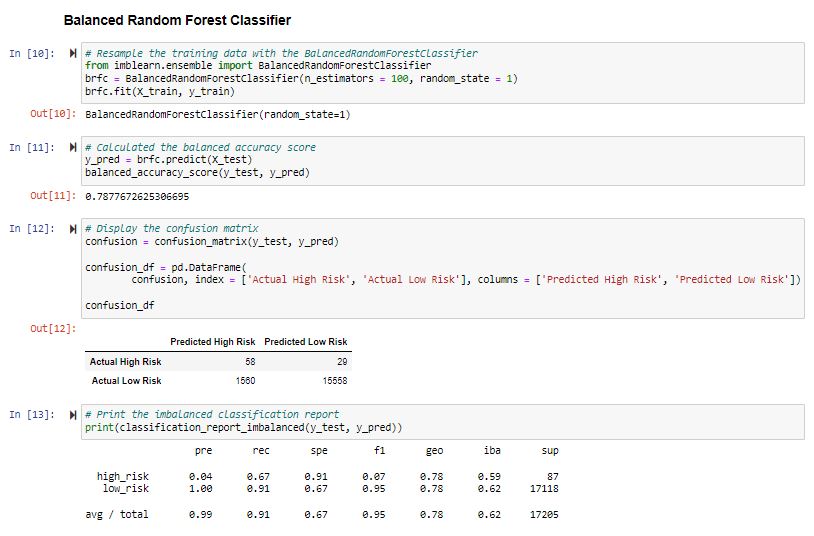
Task: Click the print(classification_report_imbalanced line
Action: click(x=243, y=427)
